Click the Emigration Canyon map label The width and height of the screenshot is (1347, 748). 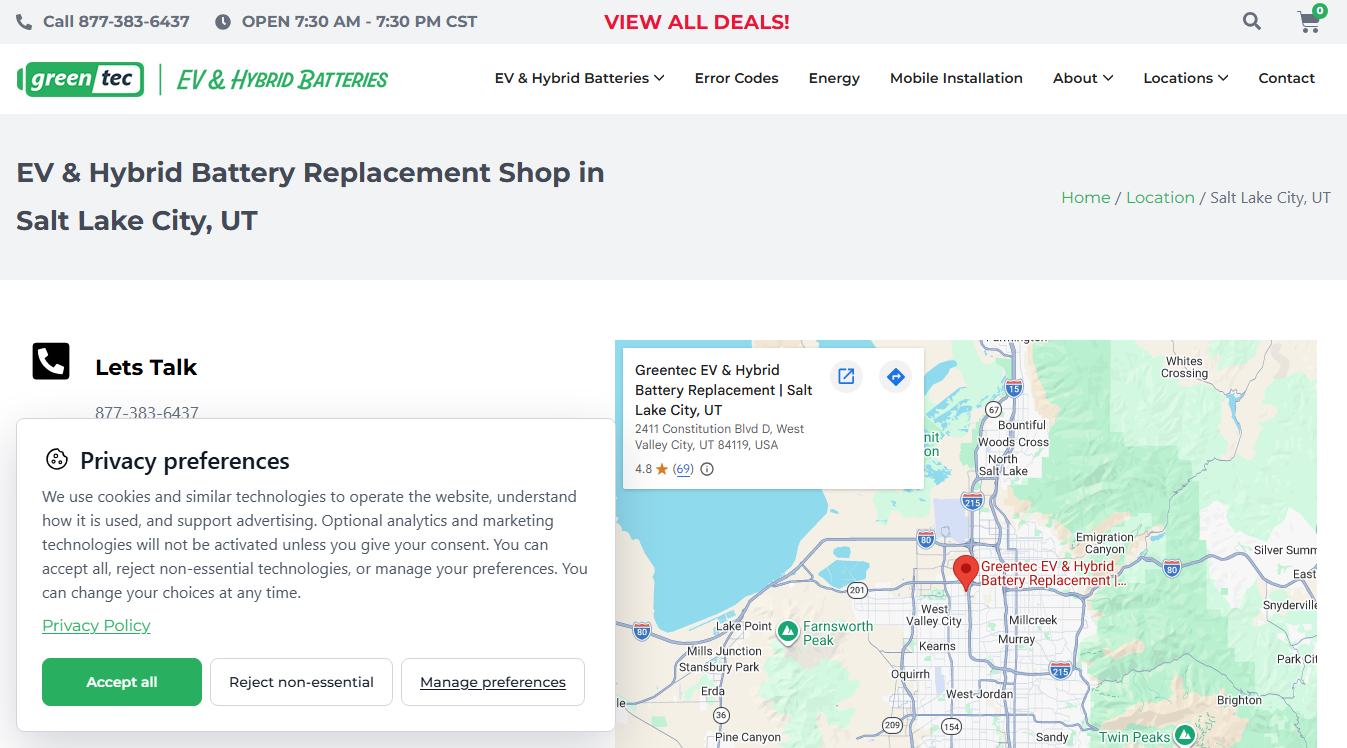pyautogui.click(x=1105, y=543)
